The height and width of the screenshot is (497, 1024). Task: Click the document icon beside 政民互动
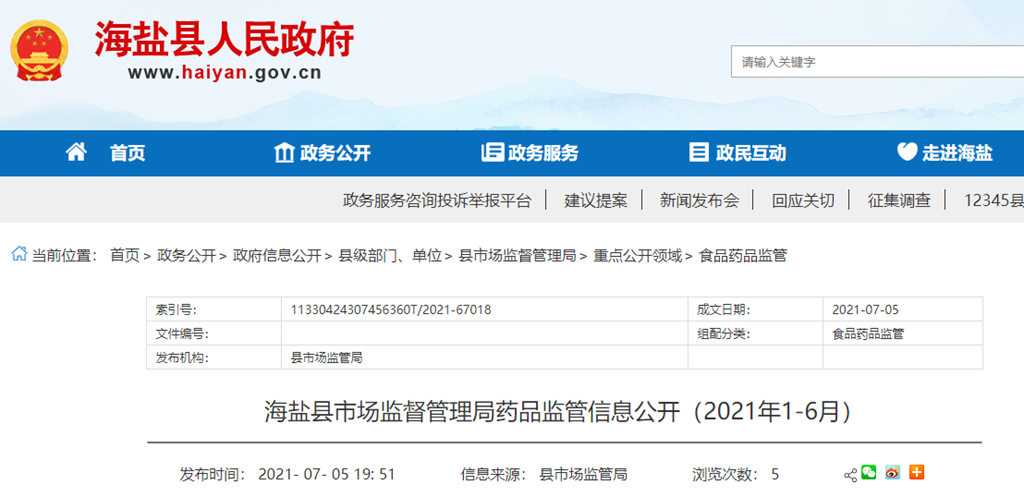coord(699,153)
